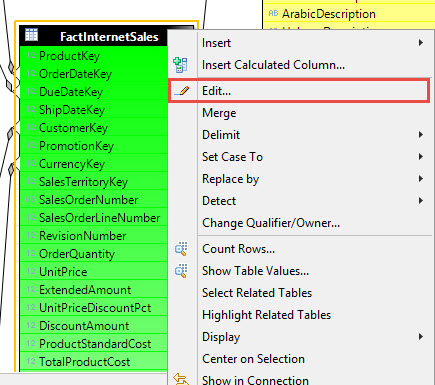Expand the Detect submenu arrow
Screen dimensions: 435x385
click(x=421, y=201)
